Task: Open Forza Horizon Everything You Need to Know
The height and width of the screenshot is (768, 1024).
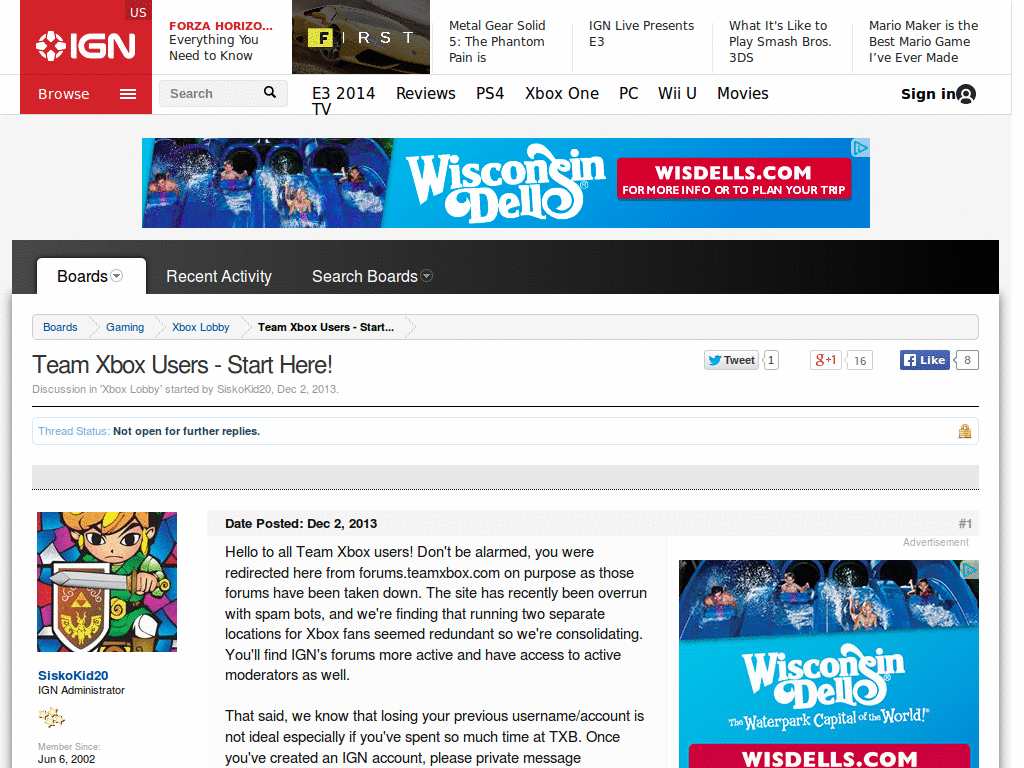Action: click(221, 40)
